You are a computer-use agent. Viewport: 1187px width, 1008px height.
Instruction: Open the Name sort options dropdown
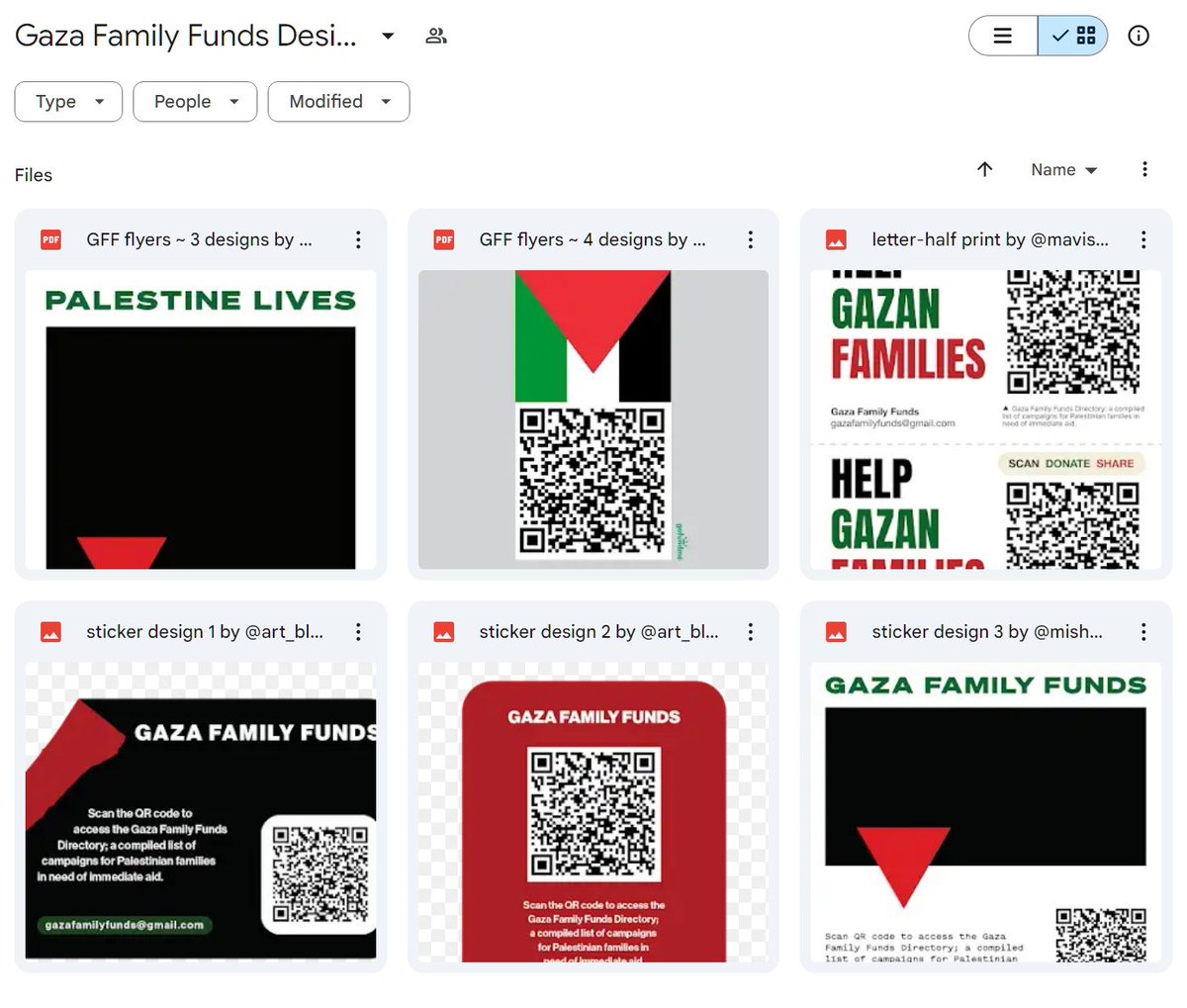1064,170
